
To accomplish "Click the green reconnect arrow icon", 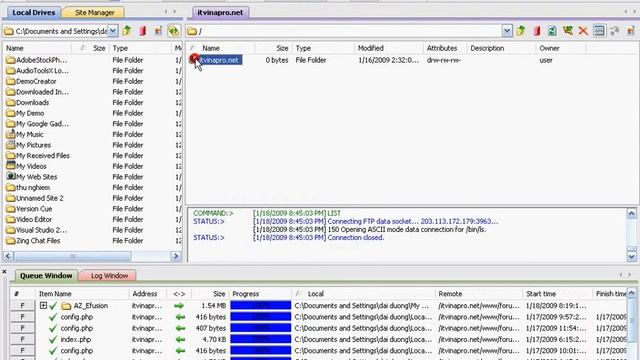I will [x=567, y=31].
